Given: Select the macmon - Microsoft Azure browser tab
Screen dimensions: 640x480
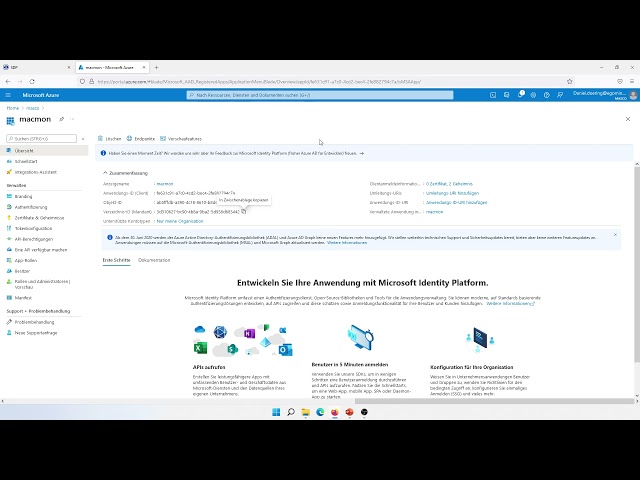Looking at the screenshot, I should tap(112, 67).
